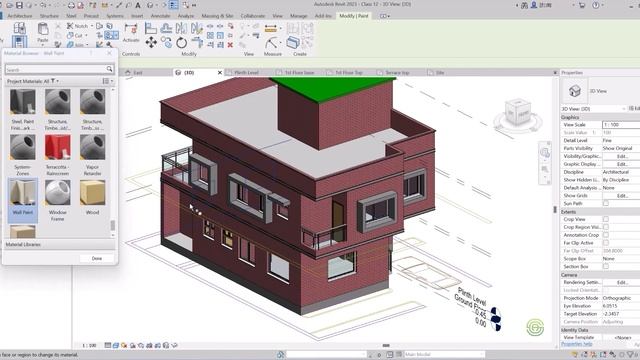Select the Offset tool in Modify panel
640x360 pixels.
tap(166, 28)
